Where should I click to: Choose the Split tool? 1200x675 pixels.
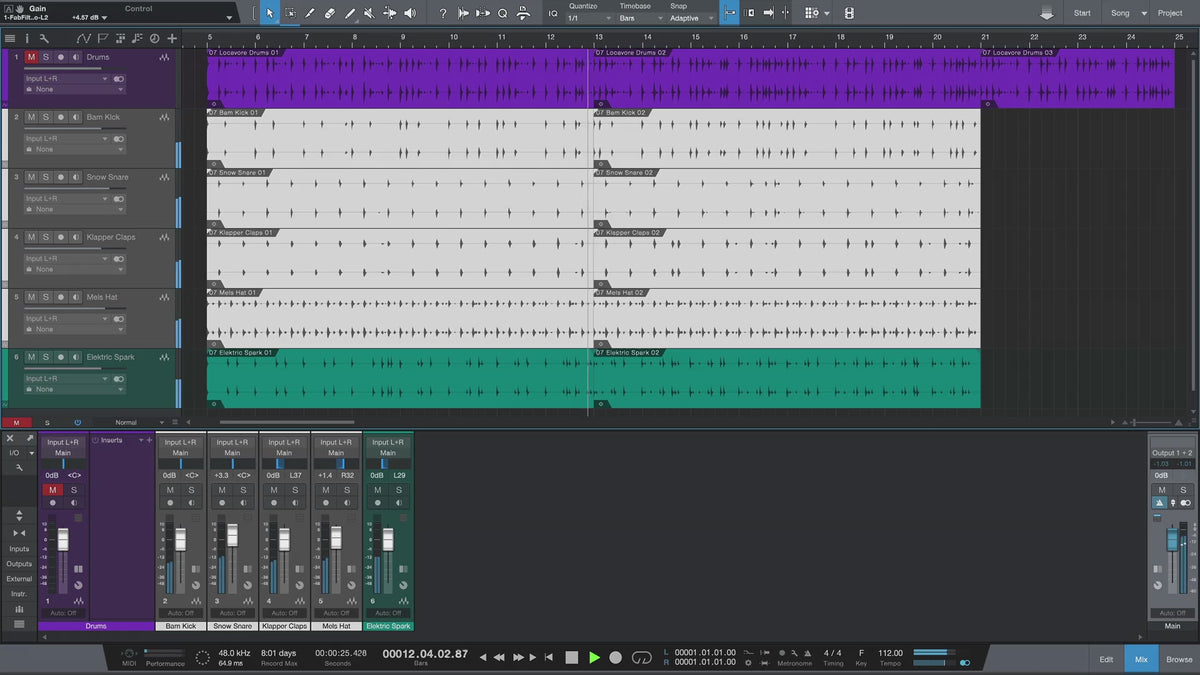[310, 13]
